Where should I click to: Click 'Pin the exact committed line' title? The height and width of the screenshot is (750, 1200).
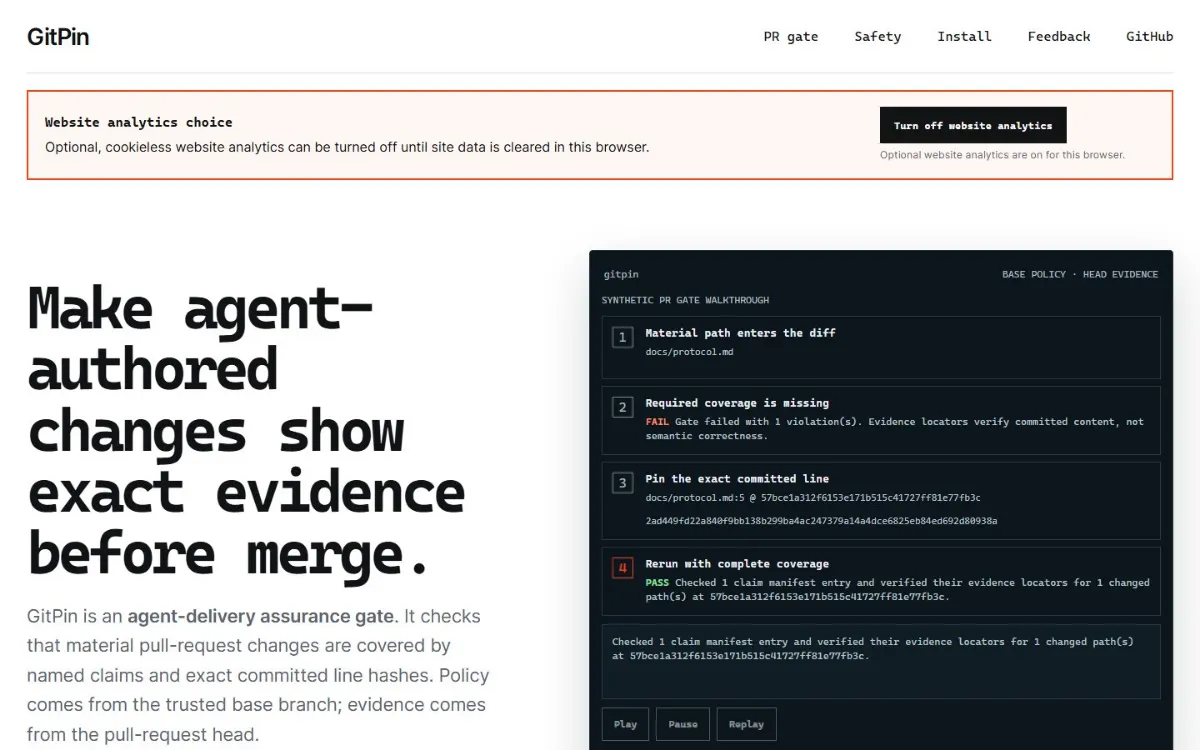(737, 479)
